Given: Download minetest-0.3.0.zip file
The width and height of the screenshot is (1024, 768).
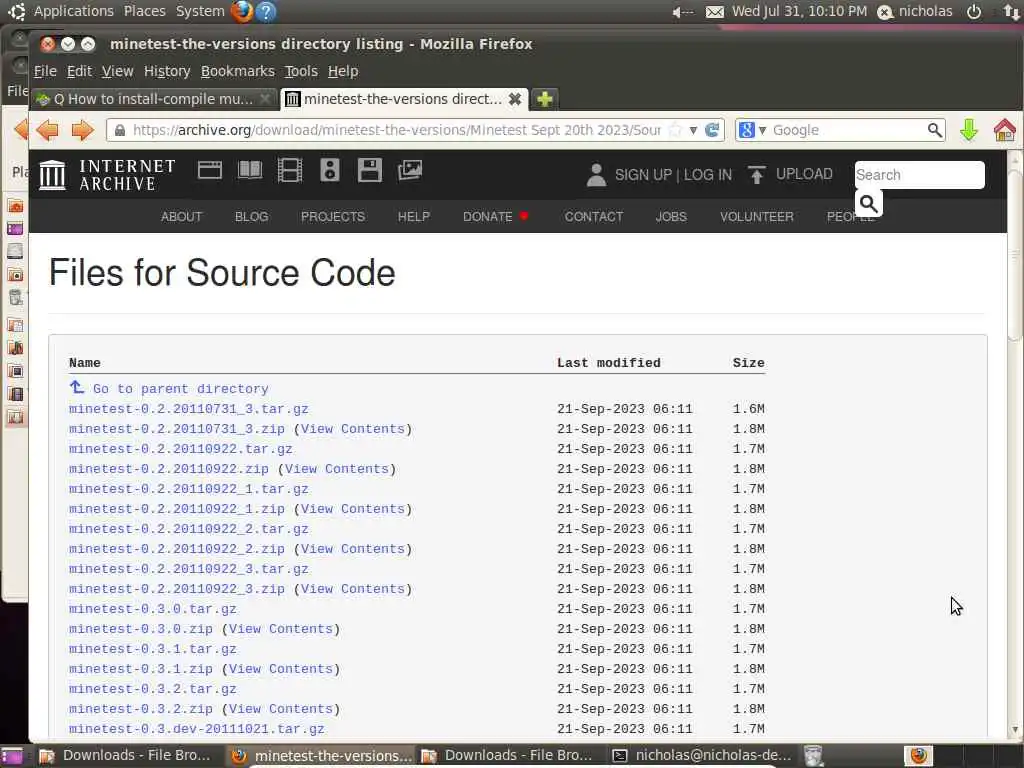Looking at the screenshot, I should pyautogui.click(x=140, y=629).
